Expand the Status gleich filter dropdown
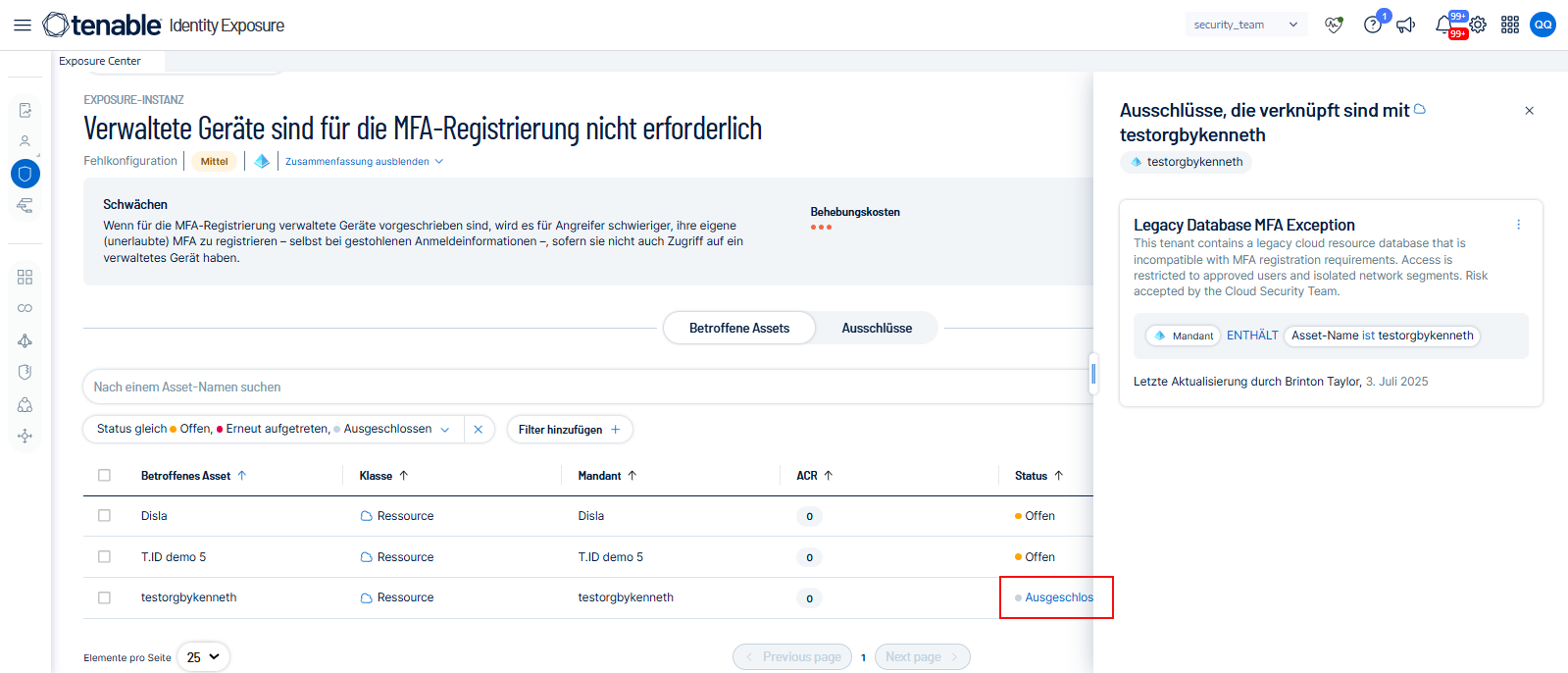Image resolution: width=1568 pixels, height=673 pixels. click(x=444, y=430)
